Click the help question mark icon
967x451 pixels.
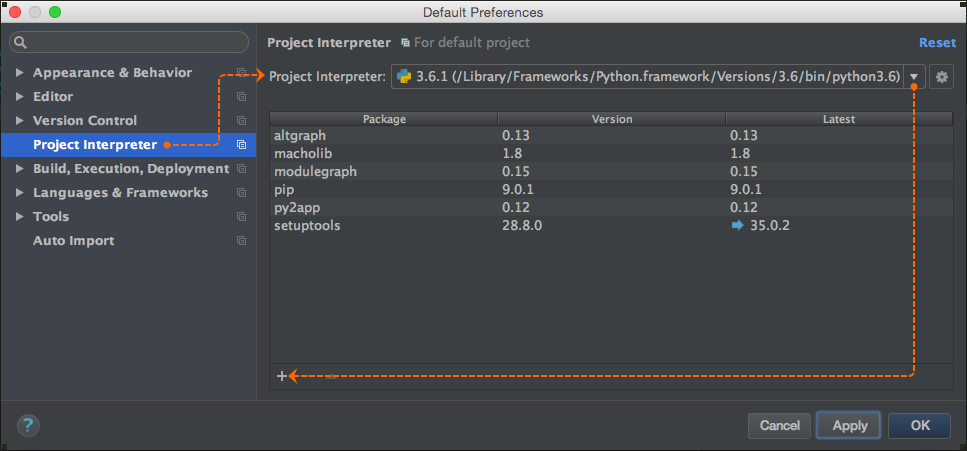tap(28, 425)
